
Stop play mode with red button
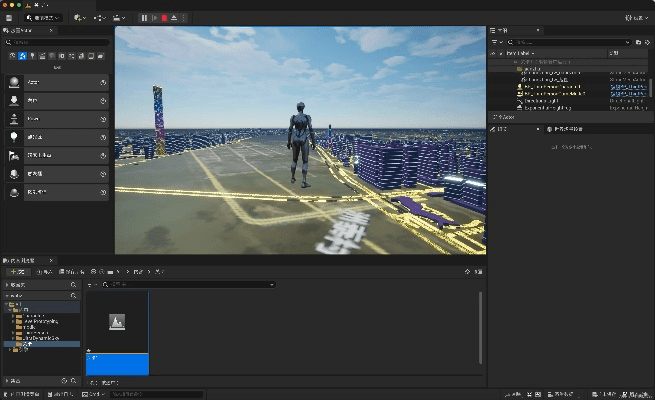click(x=164, y=17)
